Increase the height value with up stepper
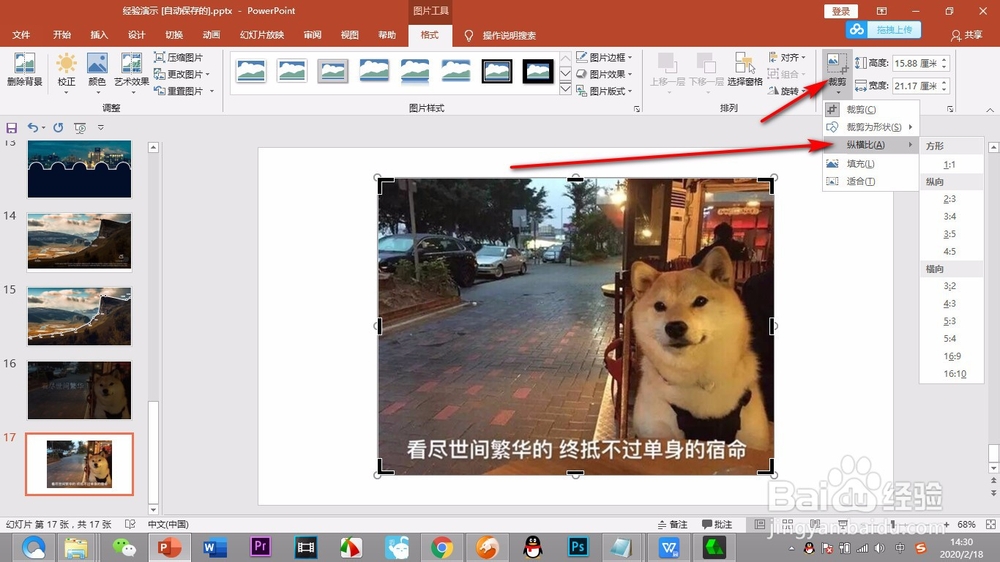 [945, 59]
